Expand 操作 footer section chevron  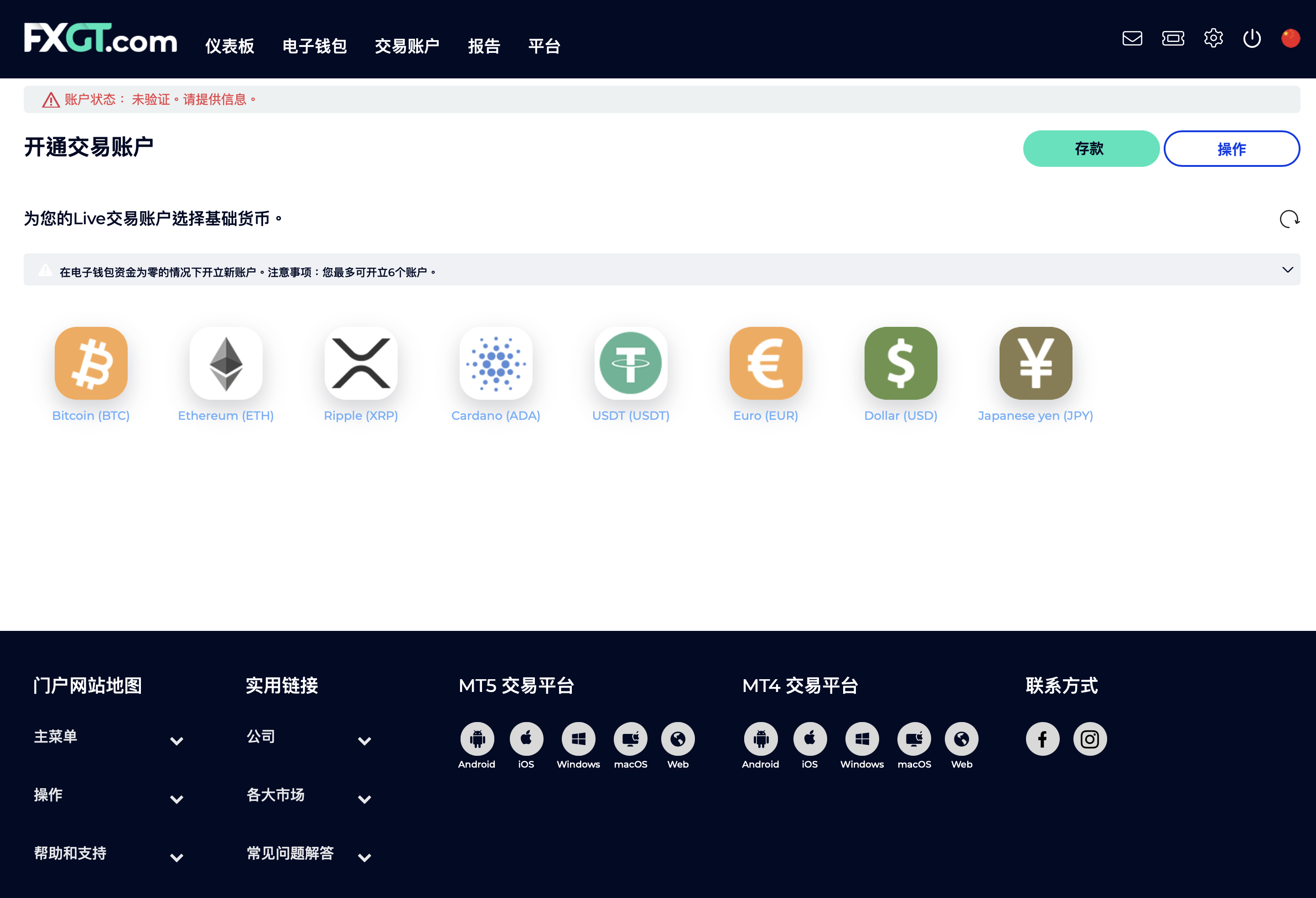point(176,799)
